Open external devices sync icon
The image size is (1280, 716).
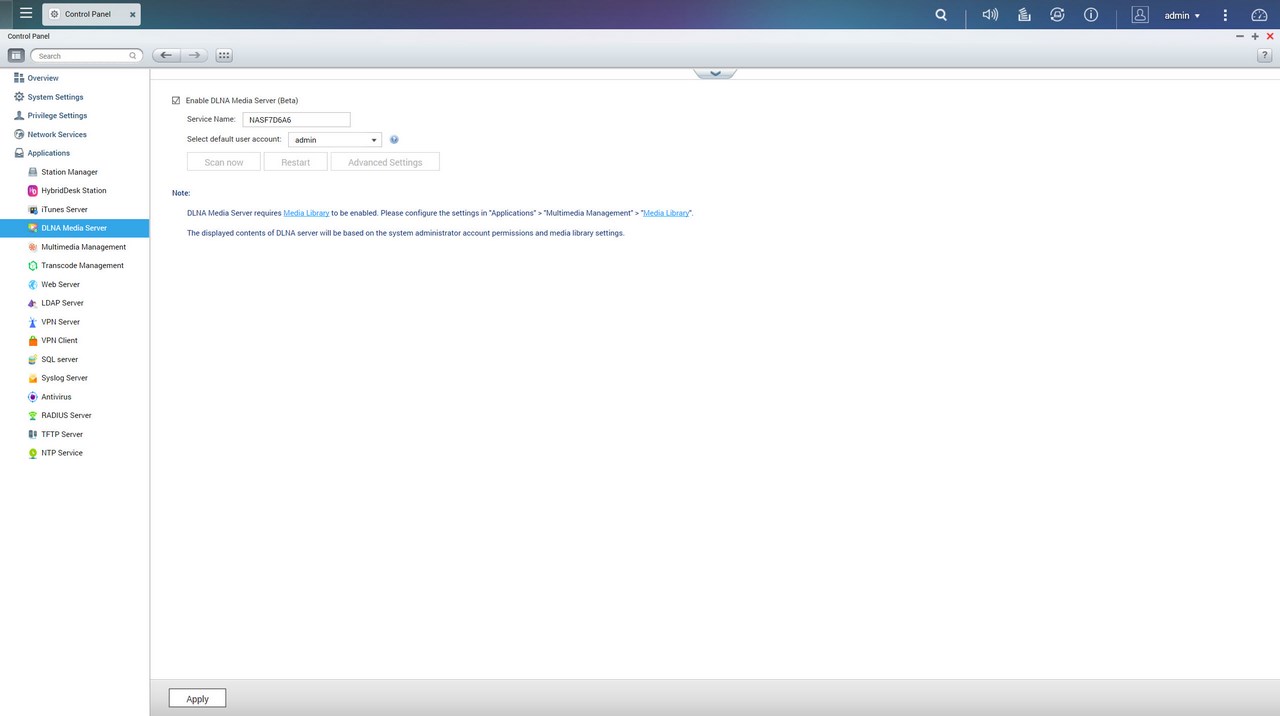click(1057, 15)
